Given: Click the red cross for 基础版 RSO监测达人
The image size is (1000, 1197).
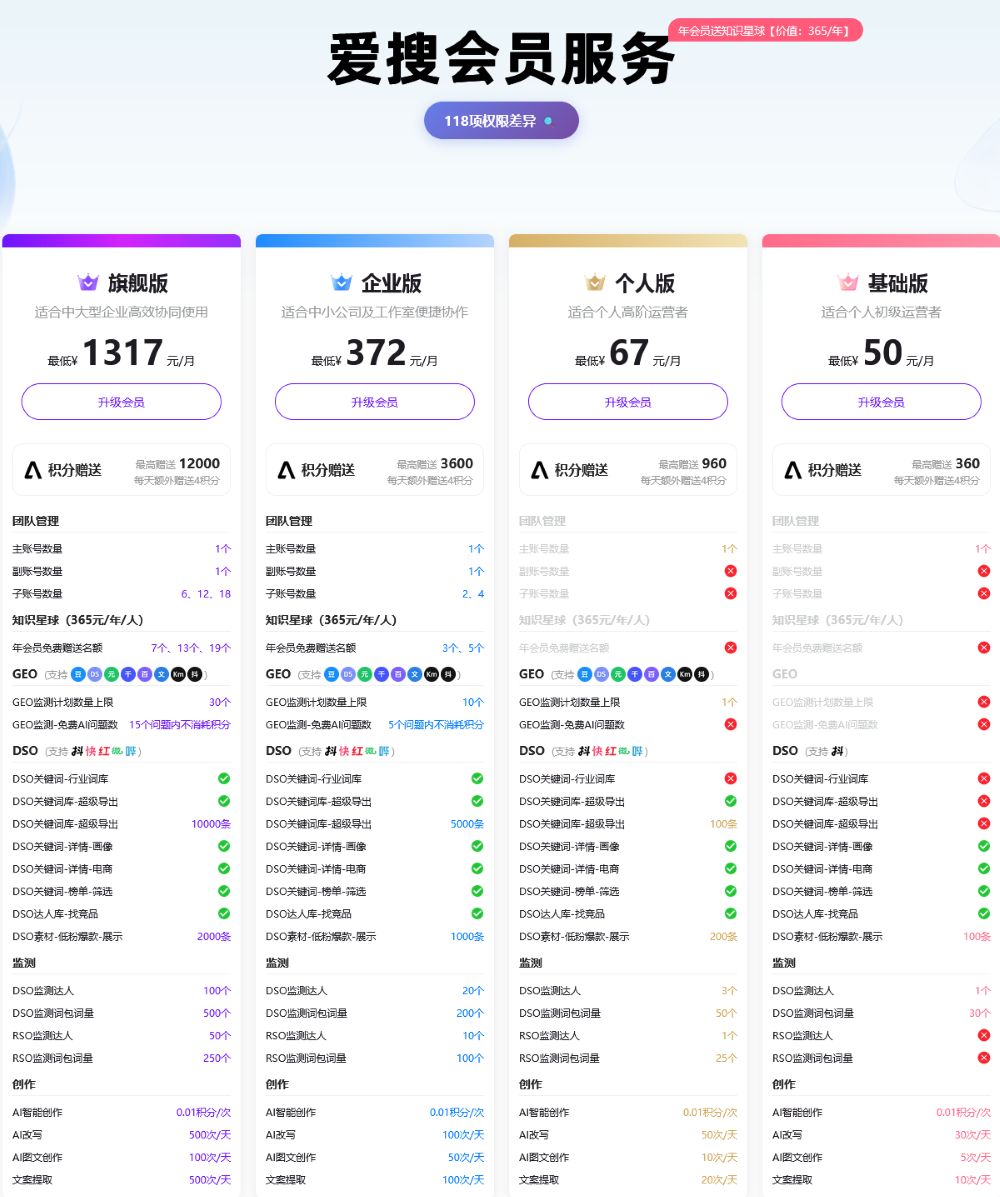Looking at the screenshot, I should pyautogui.click(x=984, y=1035).
